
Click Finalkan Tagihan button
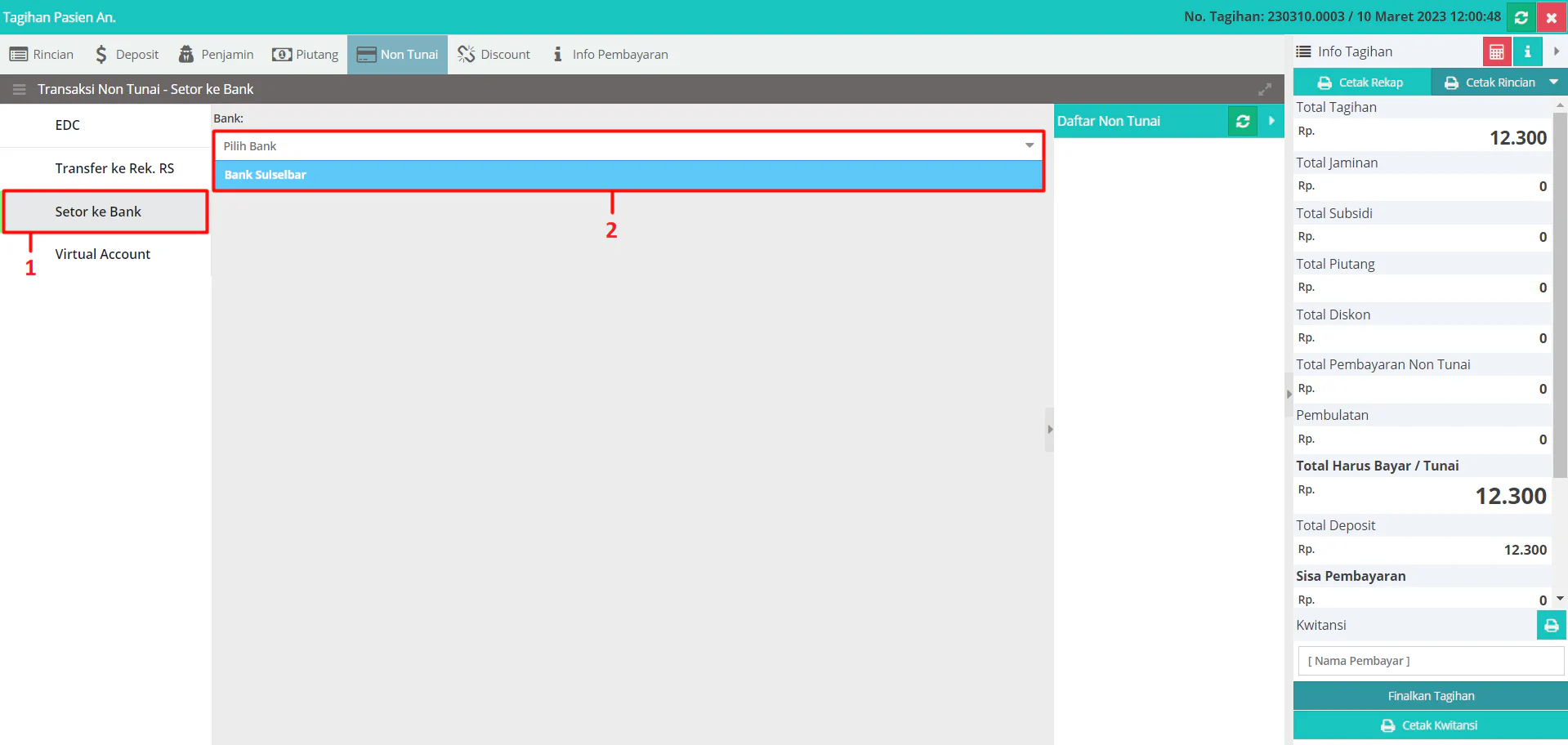tap(1431, 696)
